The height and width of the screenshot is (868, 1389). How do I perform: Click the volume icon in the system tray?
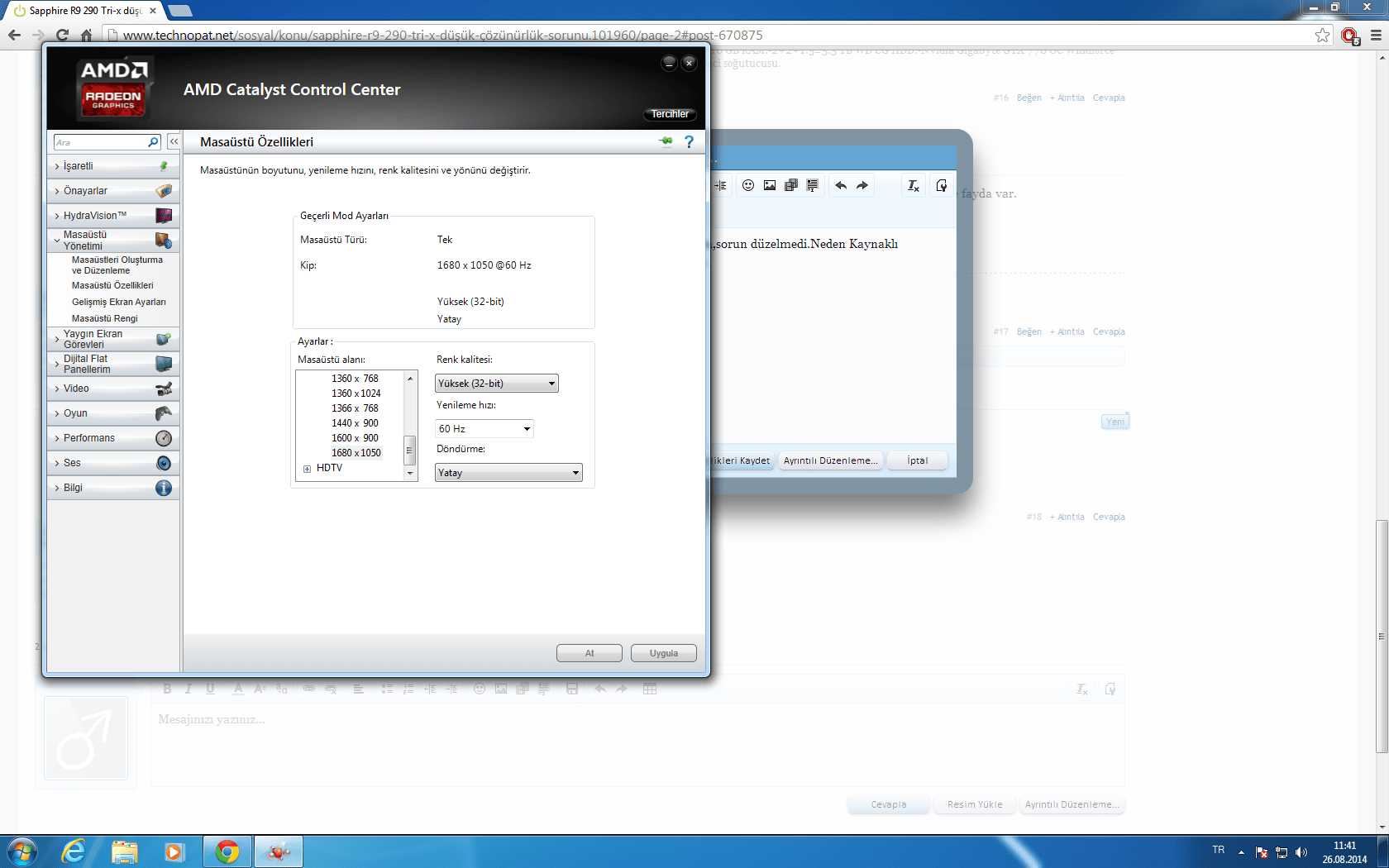(1301, 852)
